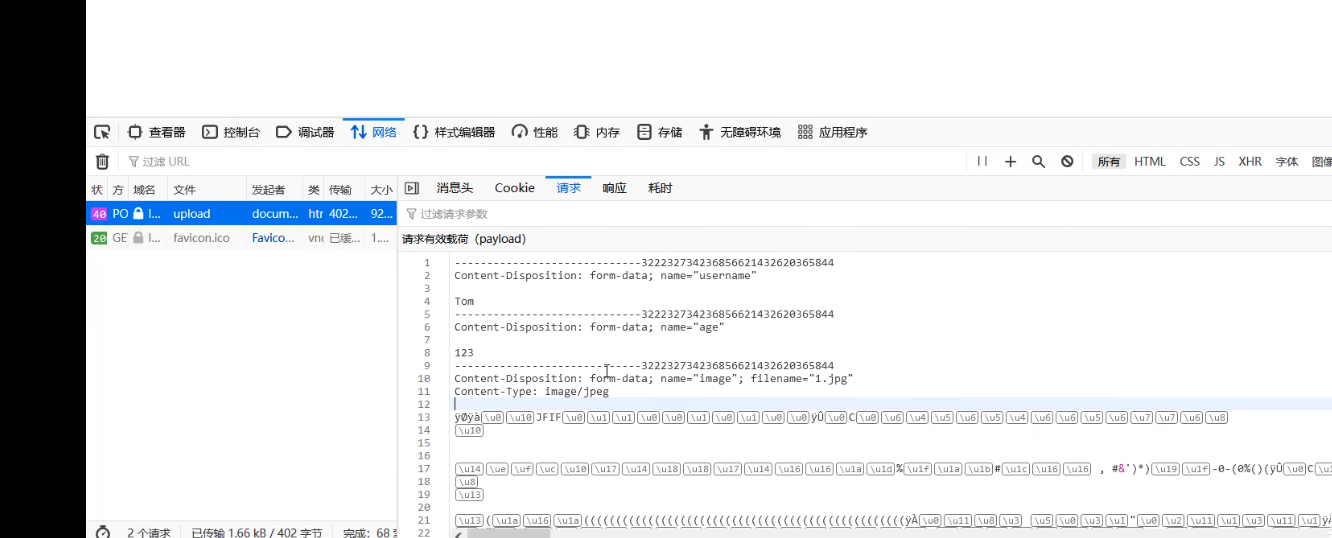This screenshot has height=538, width=1332.
Task: Switch to the 控制台 Console panel
Action: 231,132
